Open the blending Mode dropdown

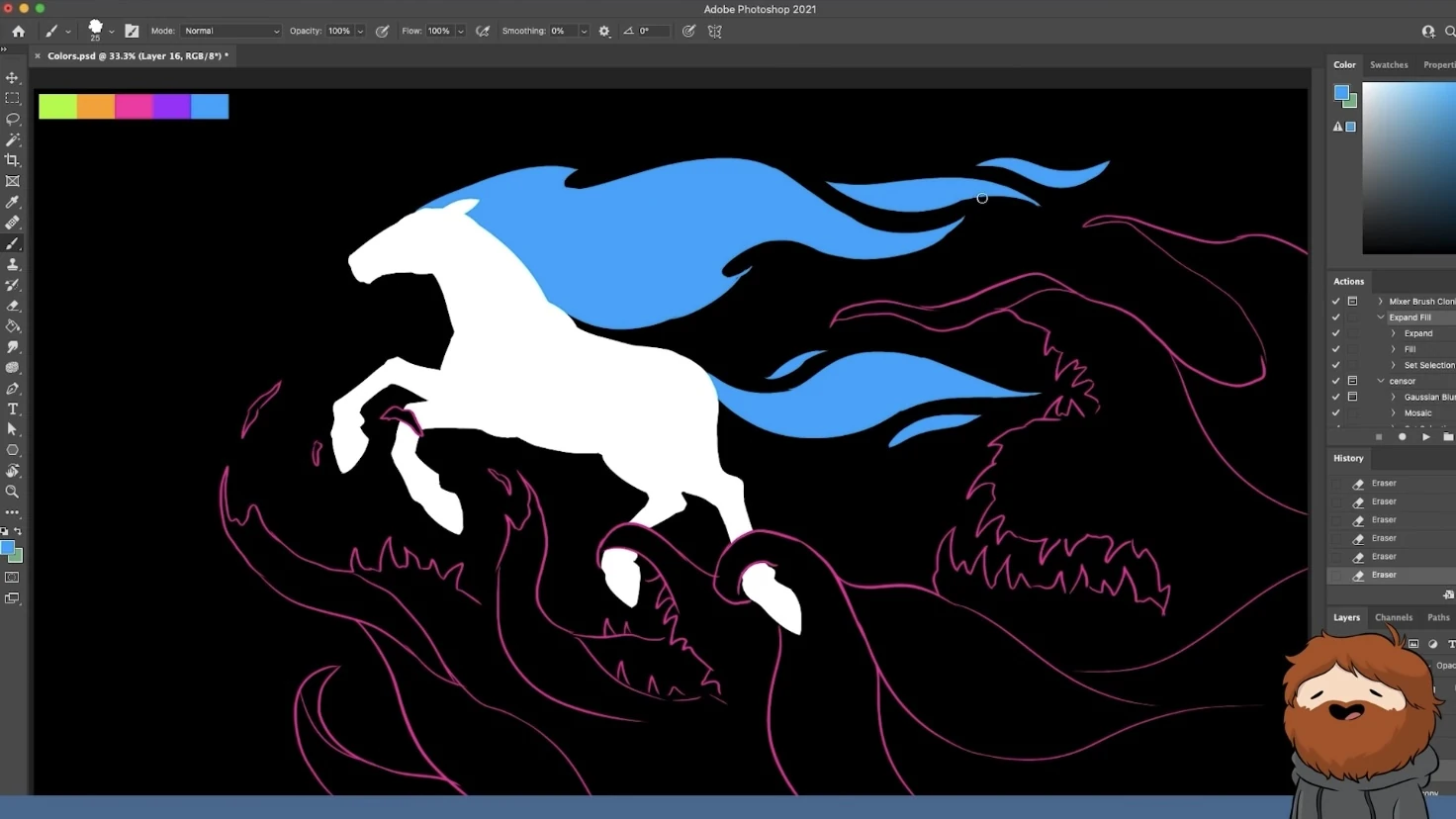230,32
